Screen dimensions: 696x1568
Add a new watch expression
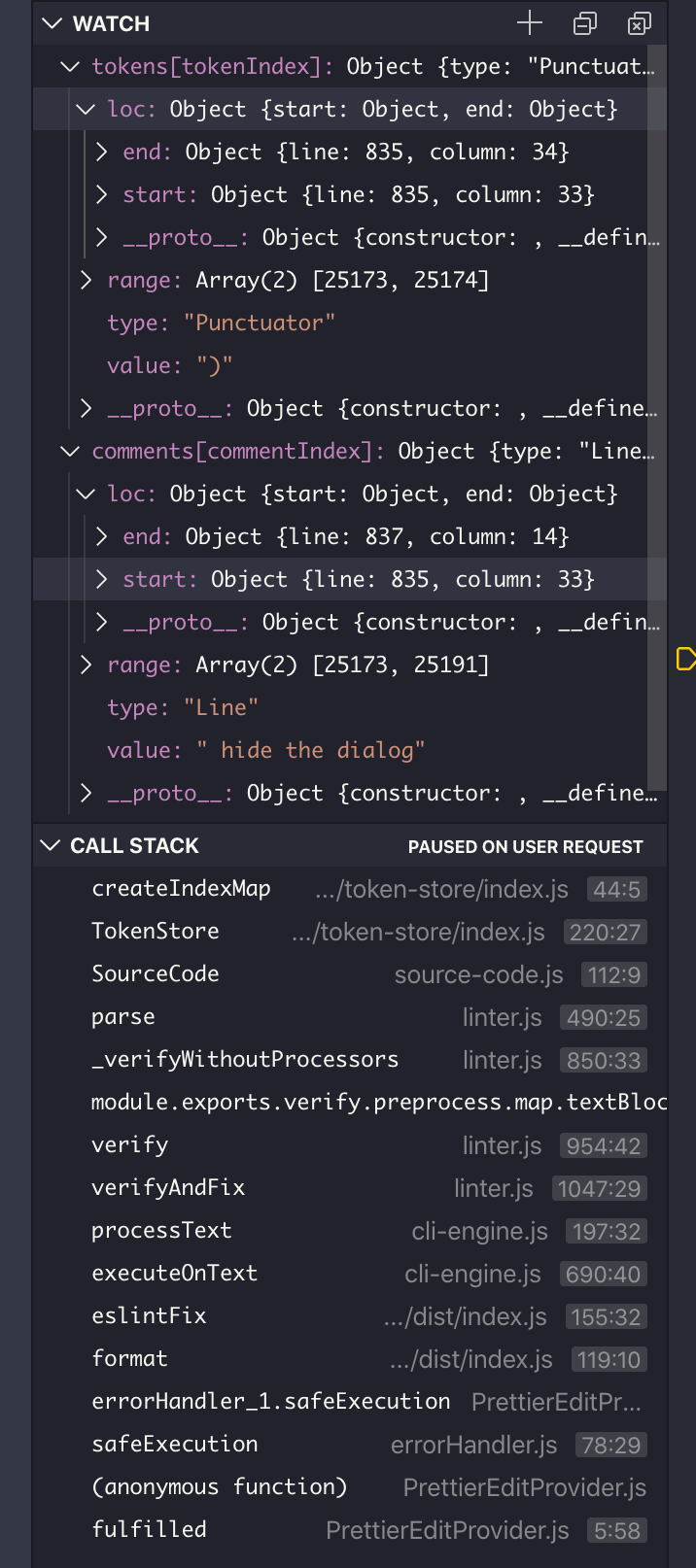pyautogui.click(x=531, y=23)
